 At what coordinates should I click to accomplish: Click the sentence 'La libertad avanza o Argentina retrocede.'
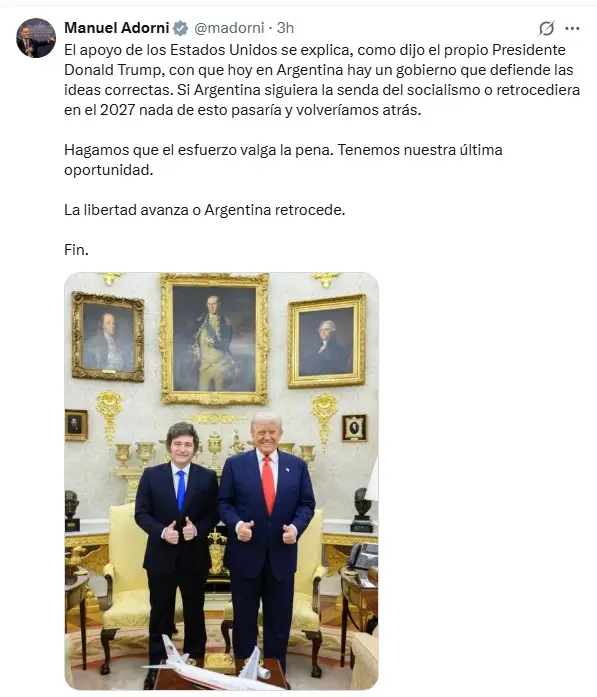(x=204, y=210)
